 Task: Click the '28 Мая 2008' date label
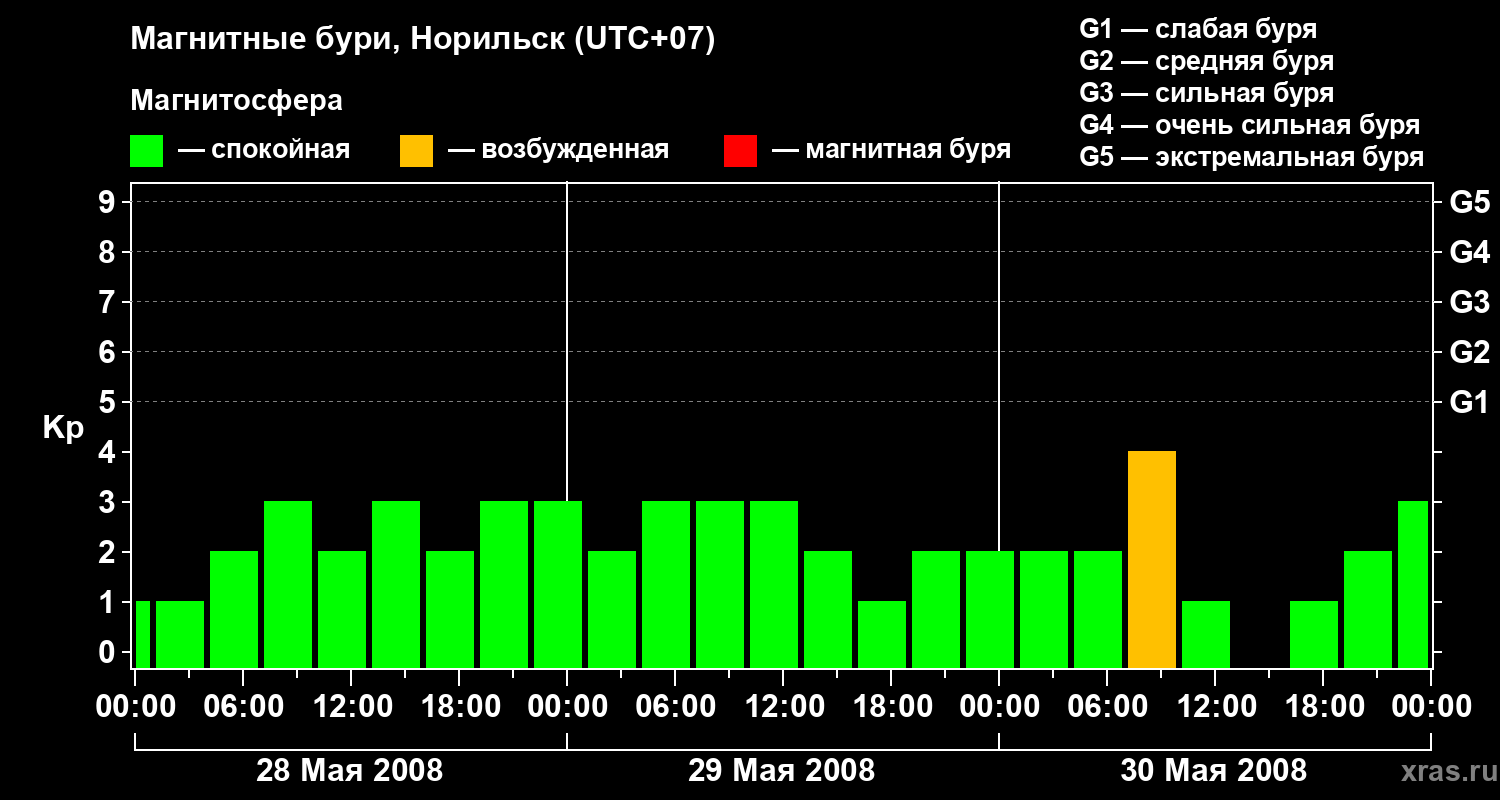(x=349, y=771)
